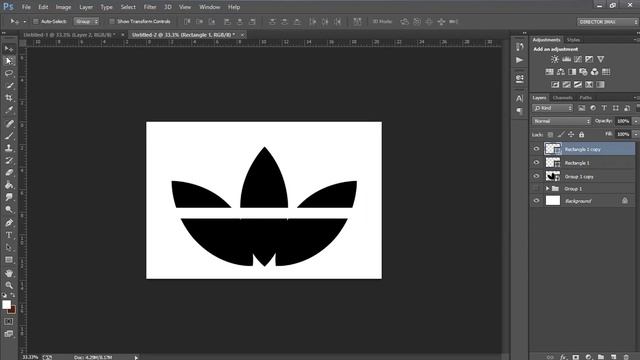Toggle lock all layer button
640x360 pixels.
click(582, 134)
